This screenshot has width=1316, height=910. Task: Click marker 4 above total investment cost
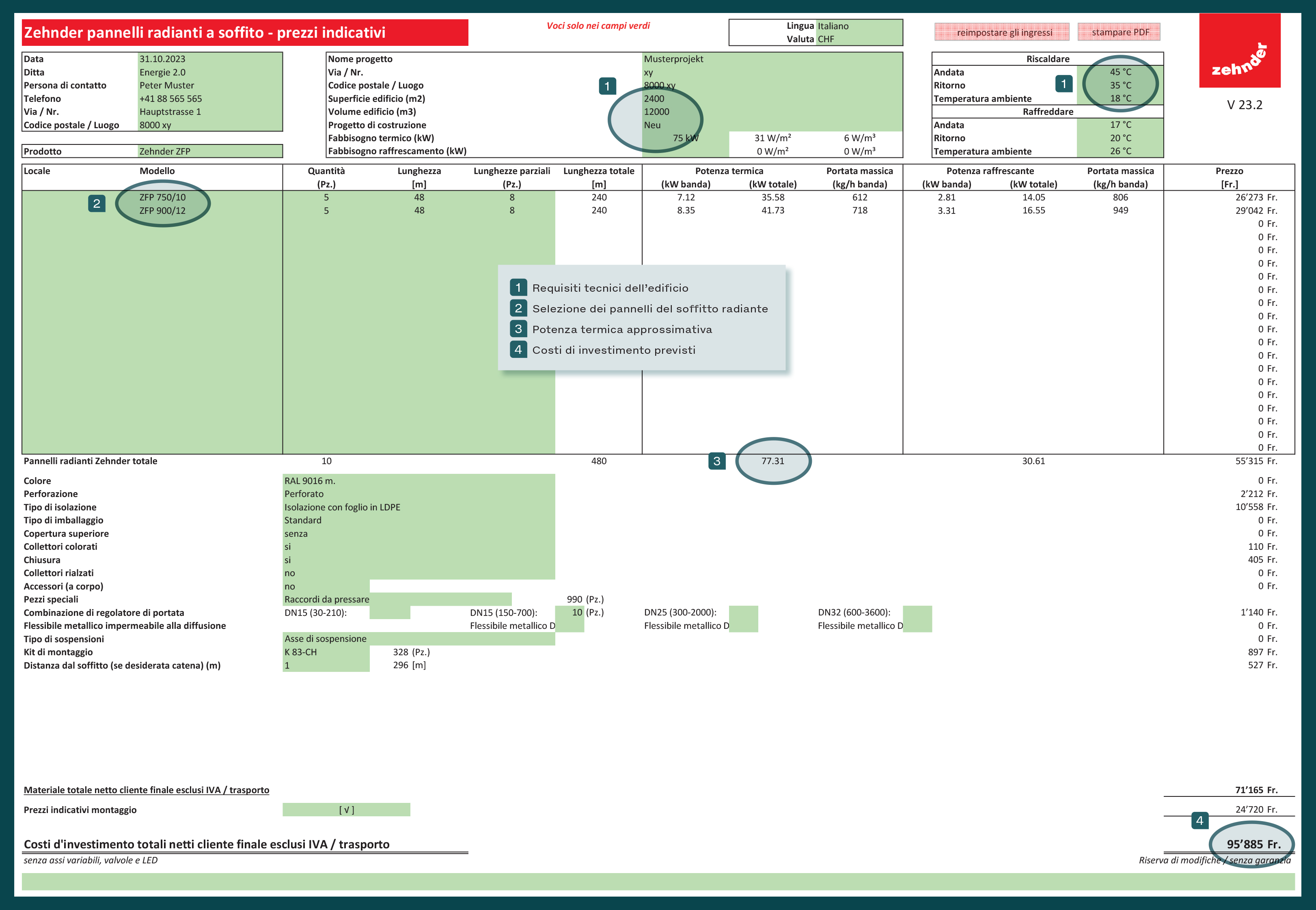click(1200, 820)
